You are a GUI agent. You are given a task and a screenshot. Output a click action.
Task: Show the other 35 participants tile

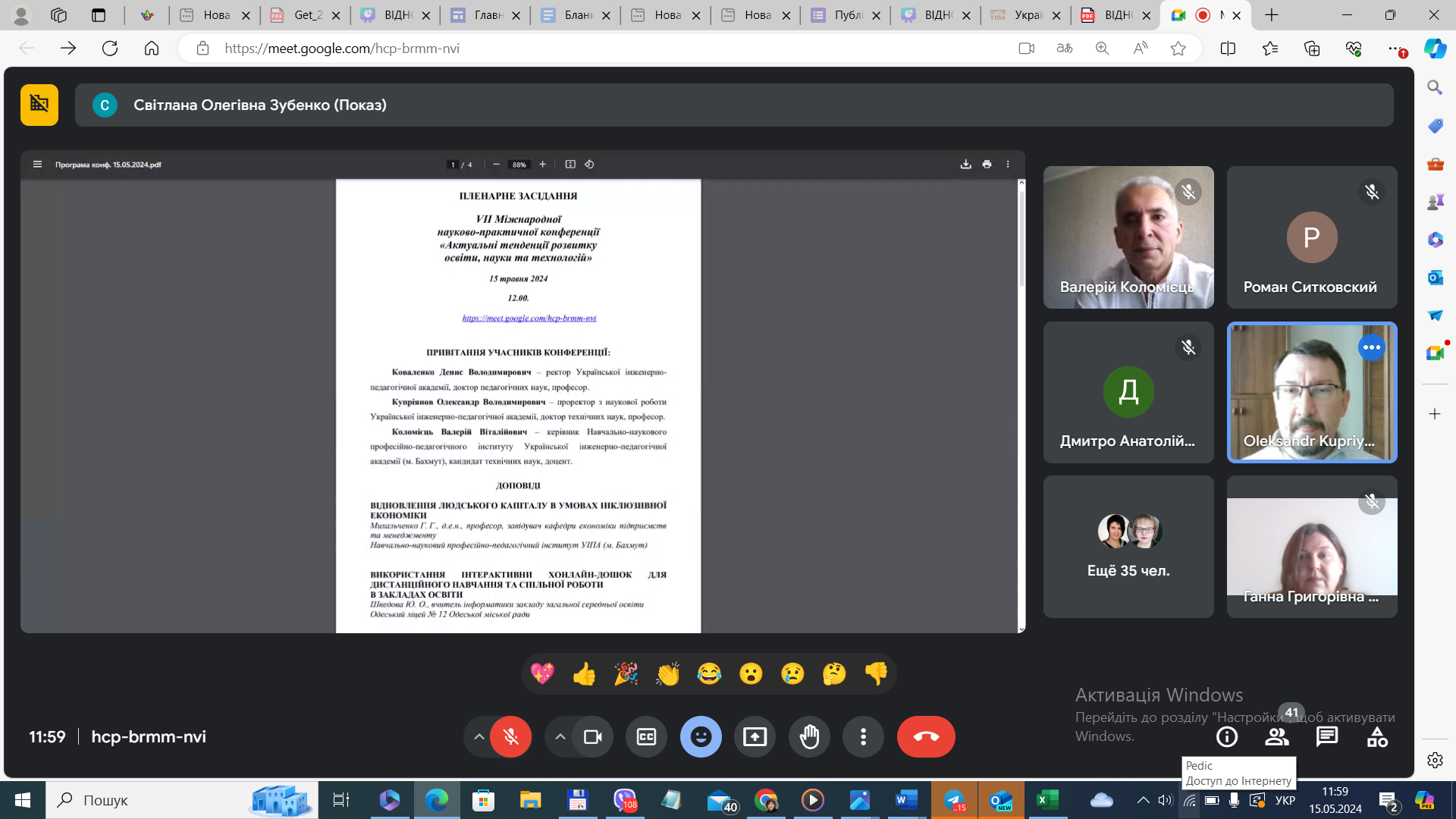tap(1128, 547)
